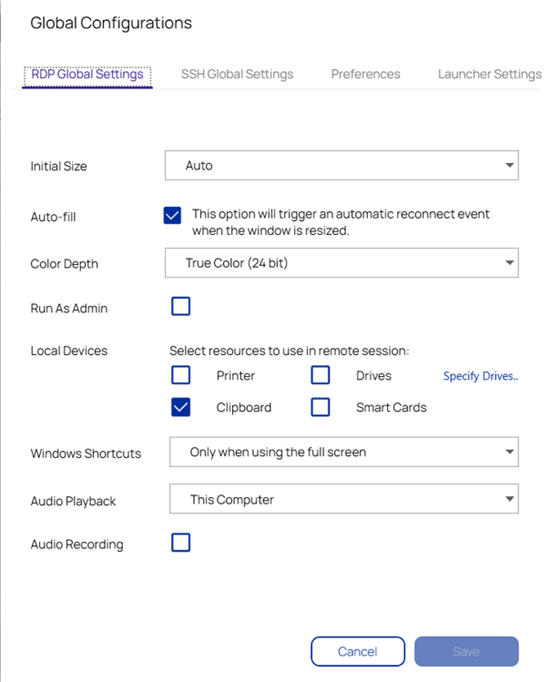Open the Audio Playback dropdown

coord(344,499)
